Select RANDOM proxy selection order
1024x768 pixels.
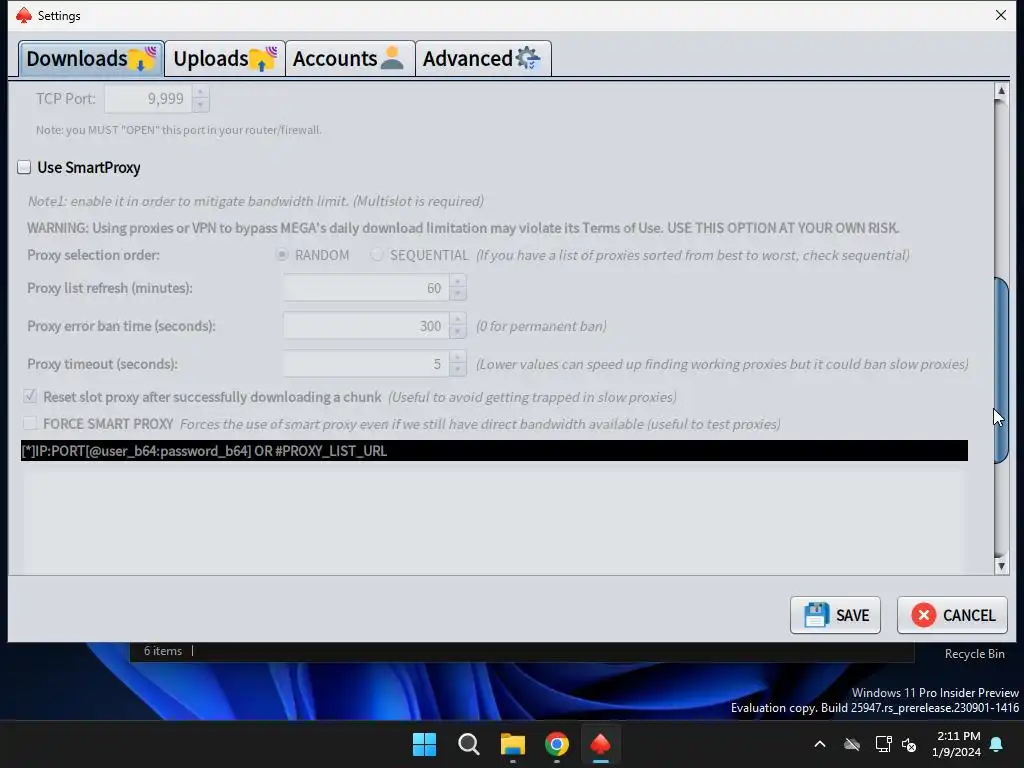(282, 255)
